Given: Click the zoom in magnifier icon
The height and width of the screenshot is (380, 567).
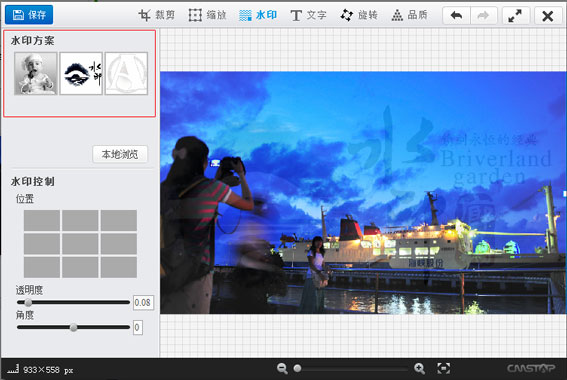Looking at the screenshot, I should click(419, 368).
